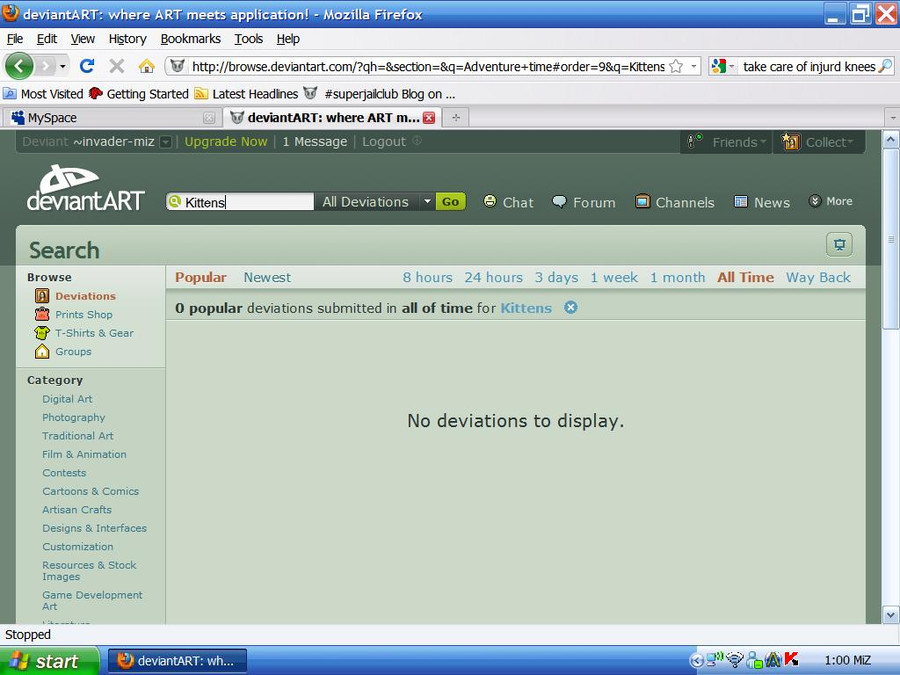This screenshot has width=900, height=675.
Task: Sort results by Popular
Action: [200, 277]
